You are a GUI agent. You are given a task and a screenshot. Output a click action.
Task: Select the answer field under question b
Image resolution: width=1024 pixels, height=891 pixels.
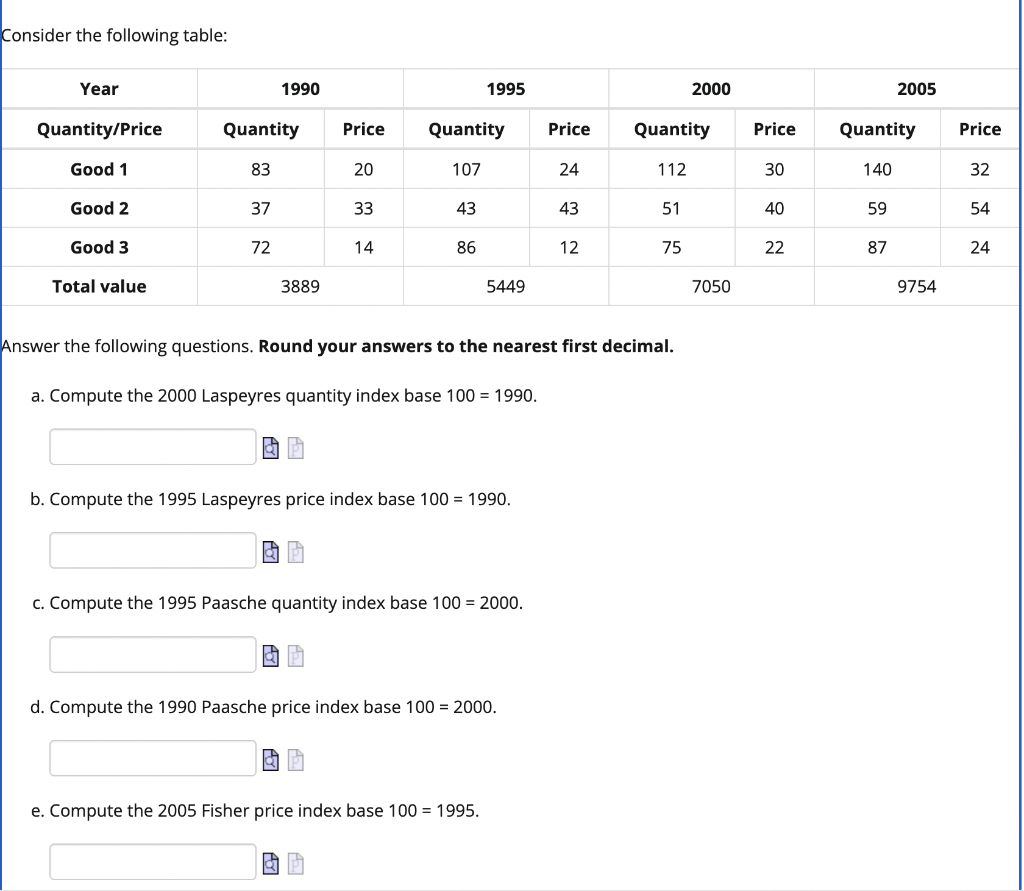152,550
